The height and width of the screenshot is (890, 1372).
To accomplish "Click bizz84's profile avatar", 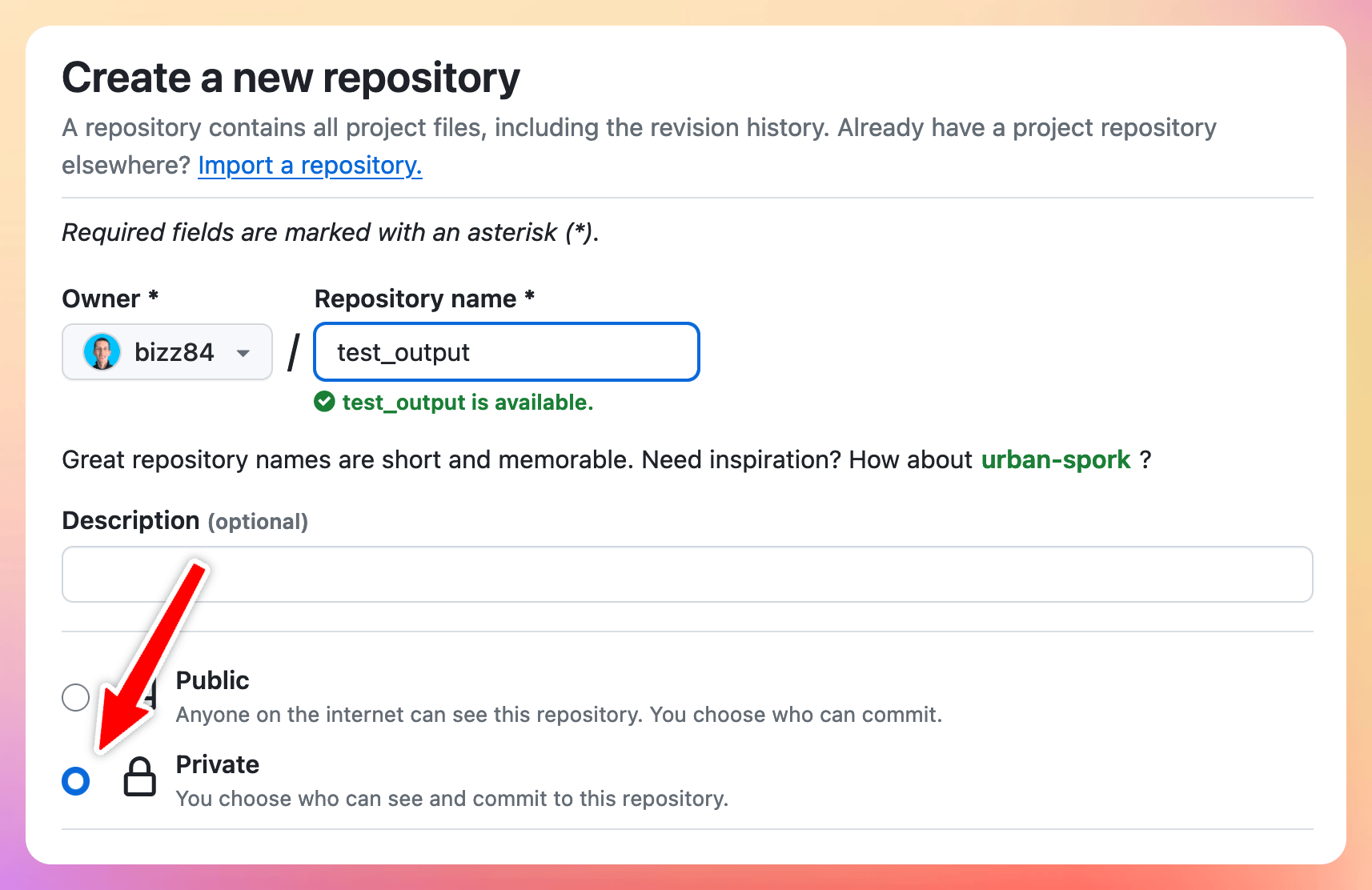I will pos(101,352).
